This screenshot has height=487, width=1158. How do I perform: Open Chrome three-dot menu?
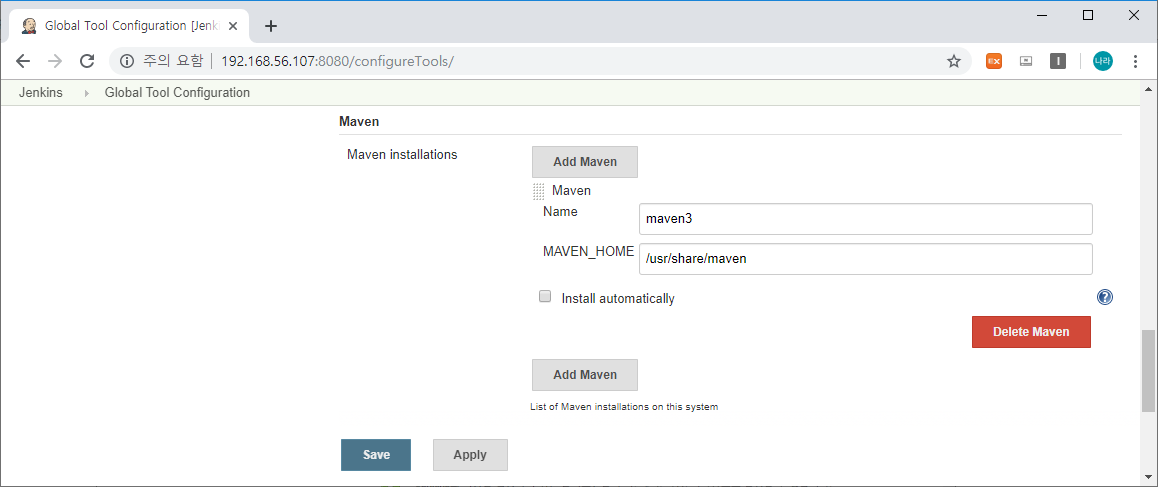(1136, 61)
